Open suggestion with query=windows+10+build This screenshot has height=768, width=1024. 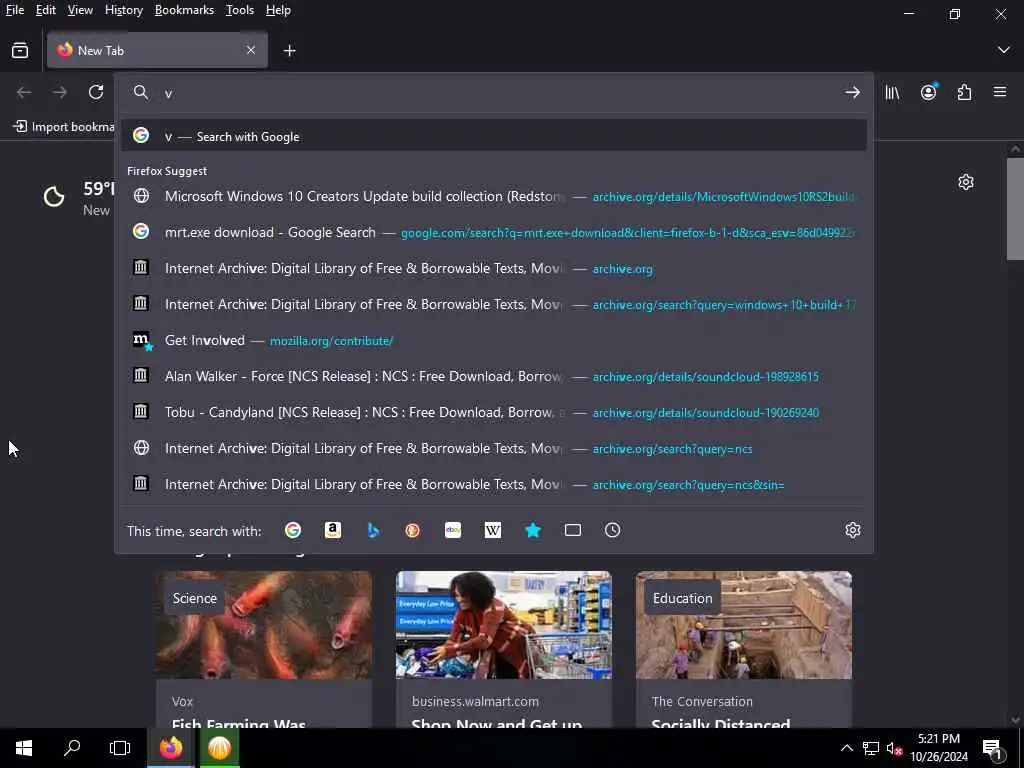pos(494,304)
